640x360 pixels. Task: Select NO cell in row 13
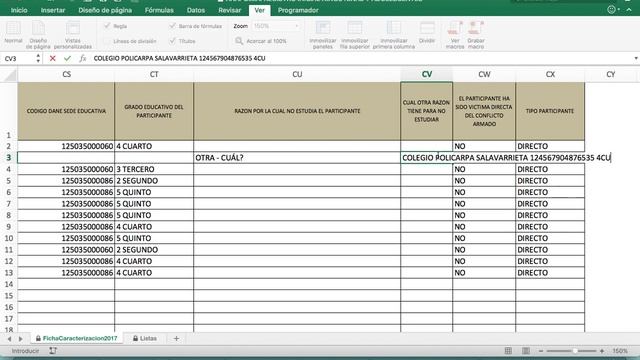click(x=484, y=273)
